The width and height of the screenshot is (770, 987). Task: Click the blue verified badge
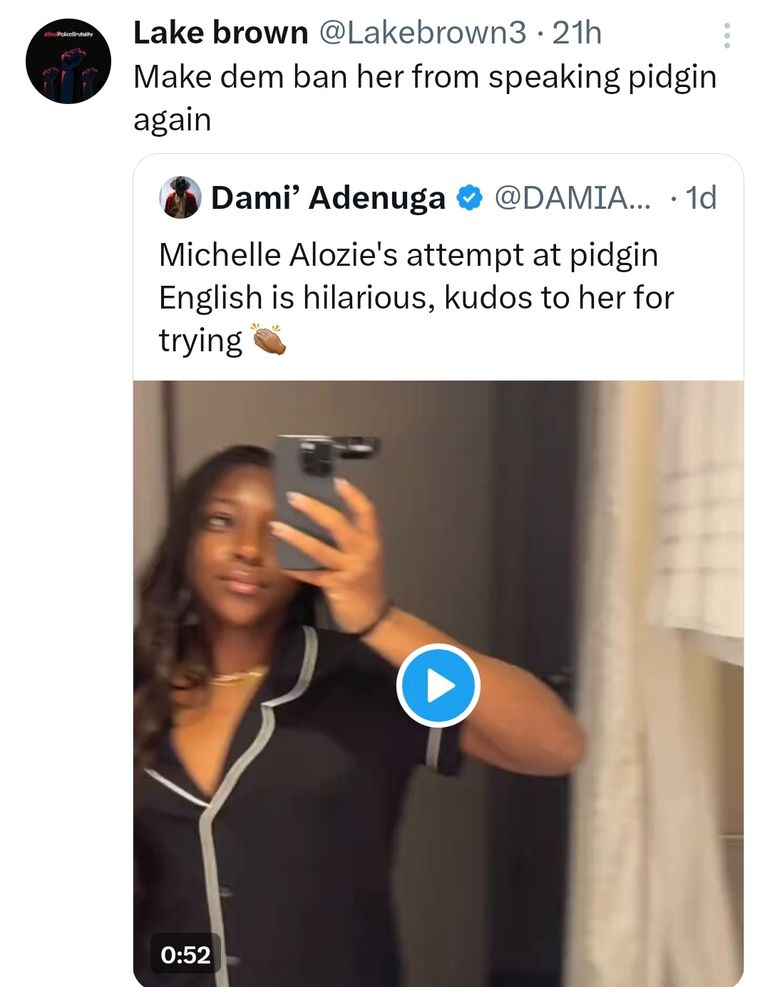point(469,198)
